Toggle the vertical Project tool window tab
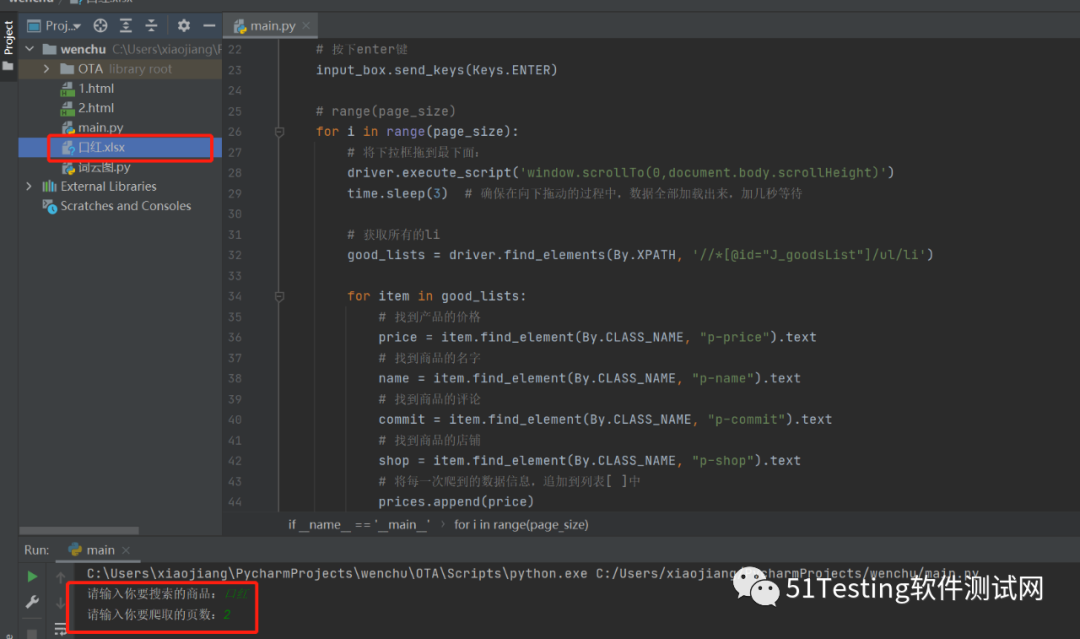1080x639 pixels. [8, 47]
